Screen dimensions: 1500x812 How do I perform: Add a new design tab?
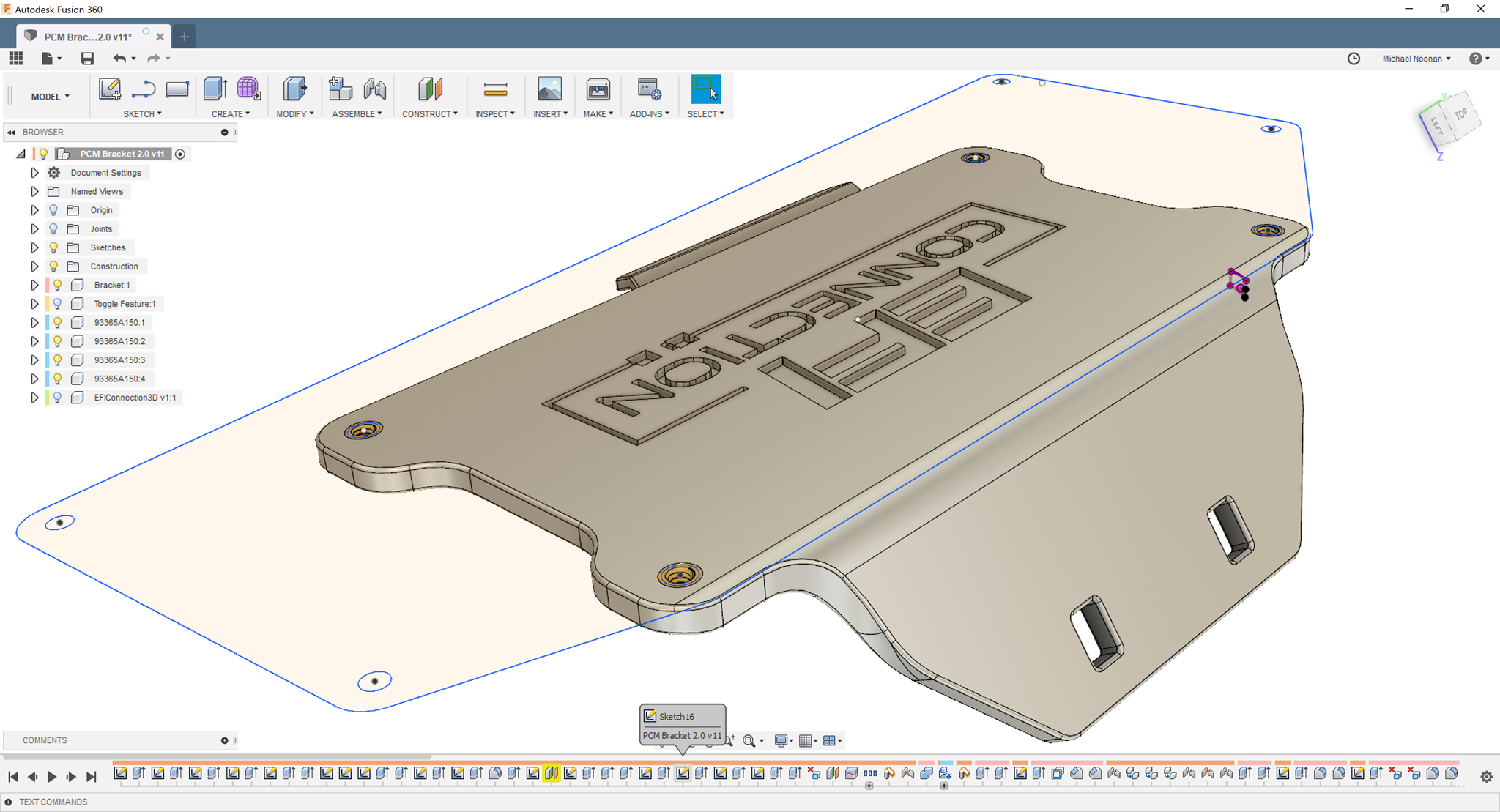[185, 36]
